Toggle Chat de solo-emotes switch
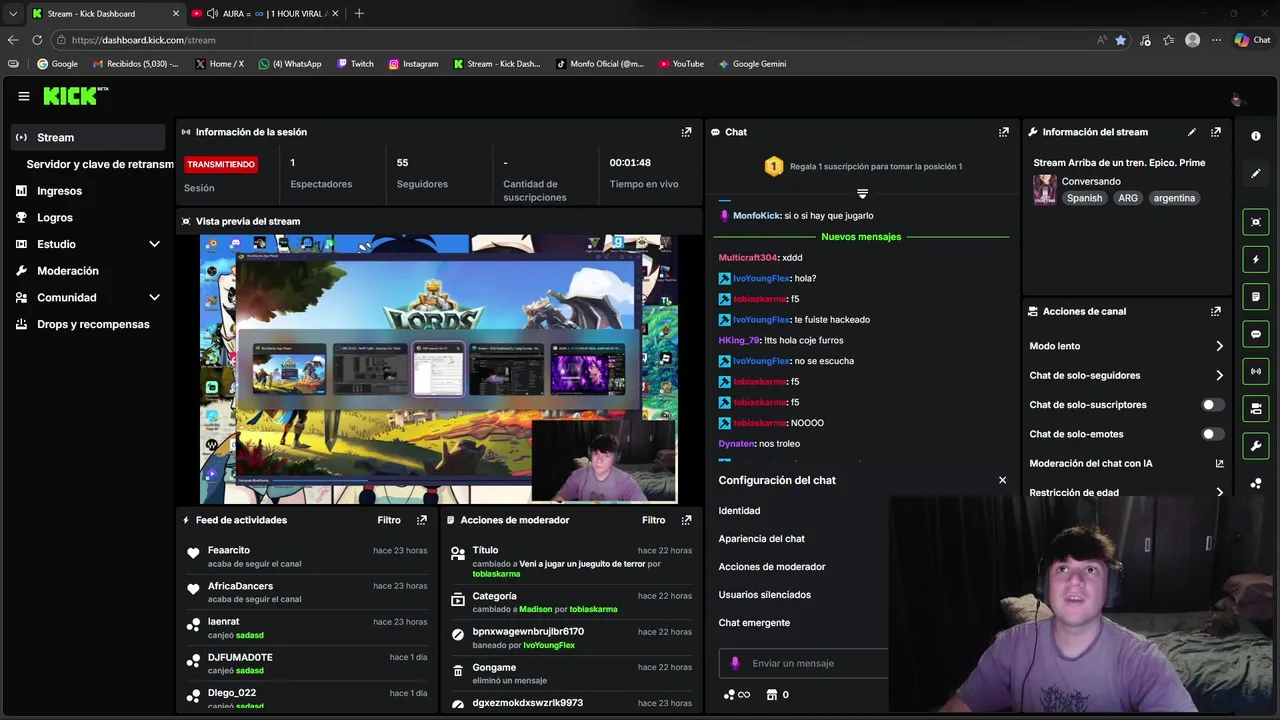The width and height of the screenshot is (1280, 720). click(x=1212, y=434)
